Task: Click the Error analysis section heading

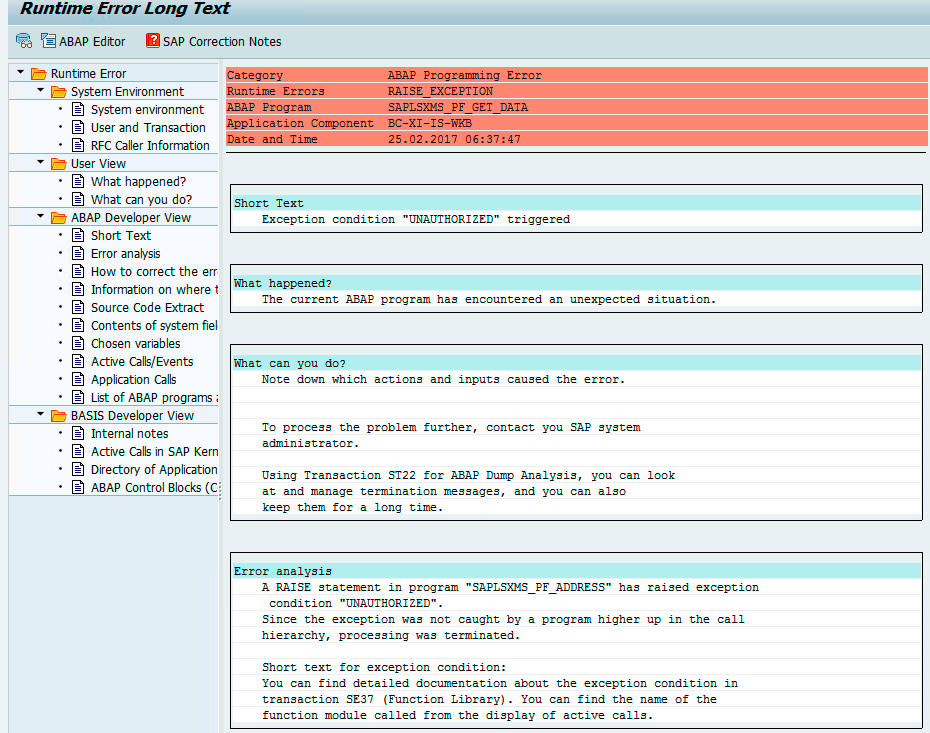Action: (x=282, y=572)
